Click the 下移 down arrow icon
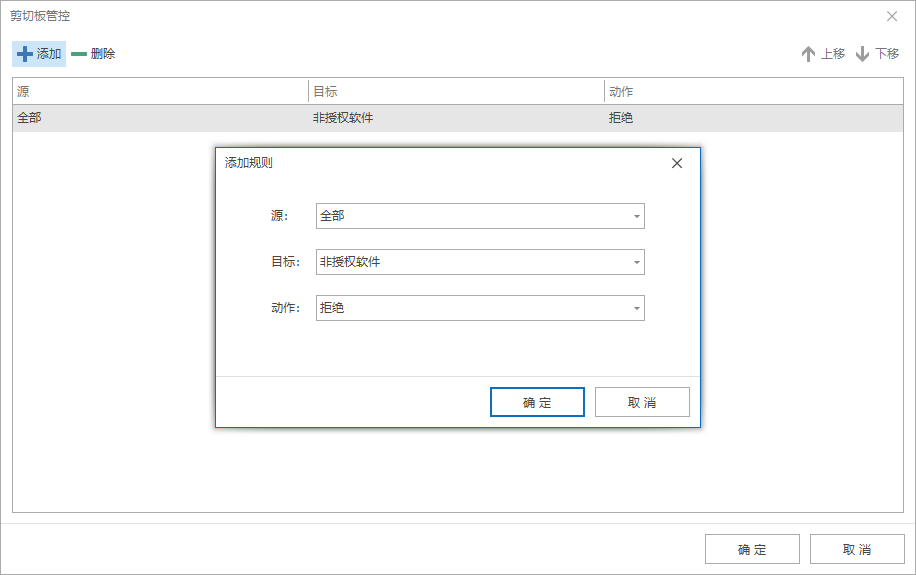This screenshot has height=575, width=916. pyautogui.click(x=862, y=54)
